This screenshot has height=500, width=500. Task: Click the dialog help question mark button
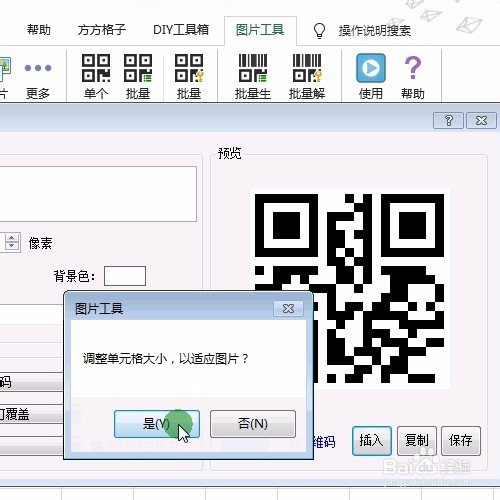point(448,120)
